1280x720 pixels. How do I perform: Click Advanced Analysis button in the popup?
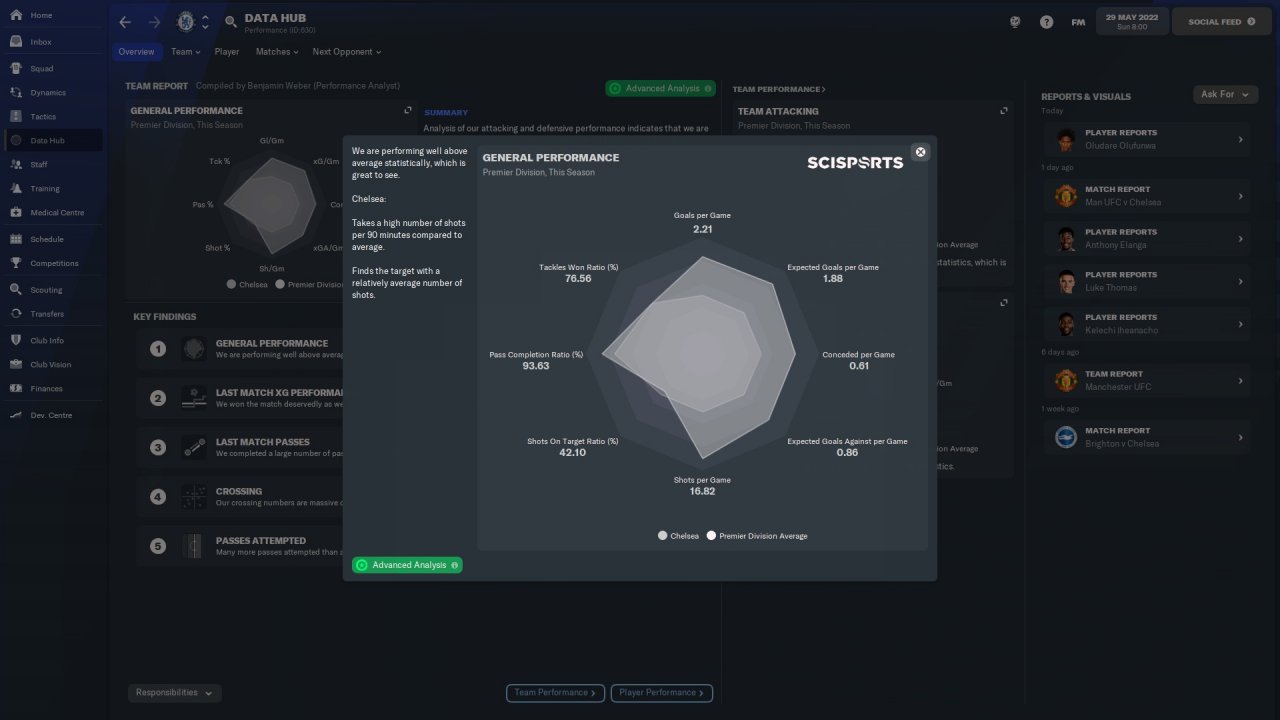click(x=407, y=565)
